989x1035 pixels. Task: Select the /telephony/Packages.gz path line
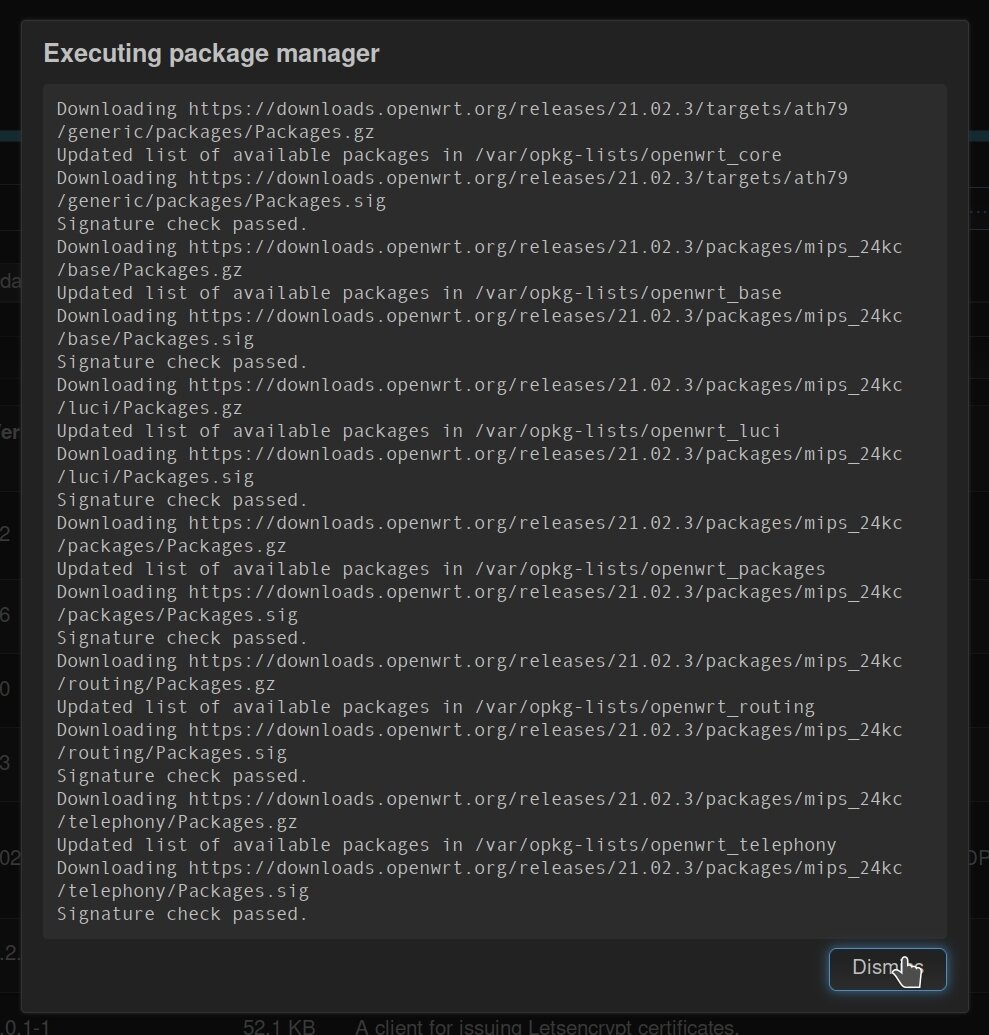click(177, 822)
